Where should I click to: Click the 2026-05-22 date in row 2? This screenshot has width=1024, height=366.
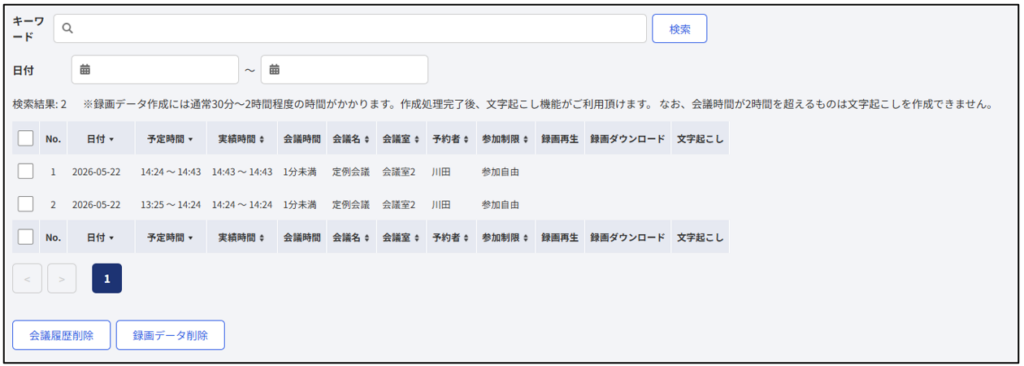coord(96,205)
